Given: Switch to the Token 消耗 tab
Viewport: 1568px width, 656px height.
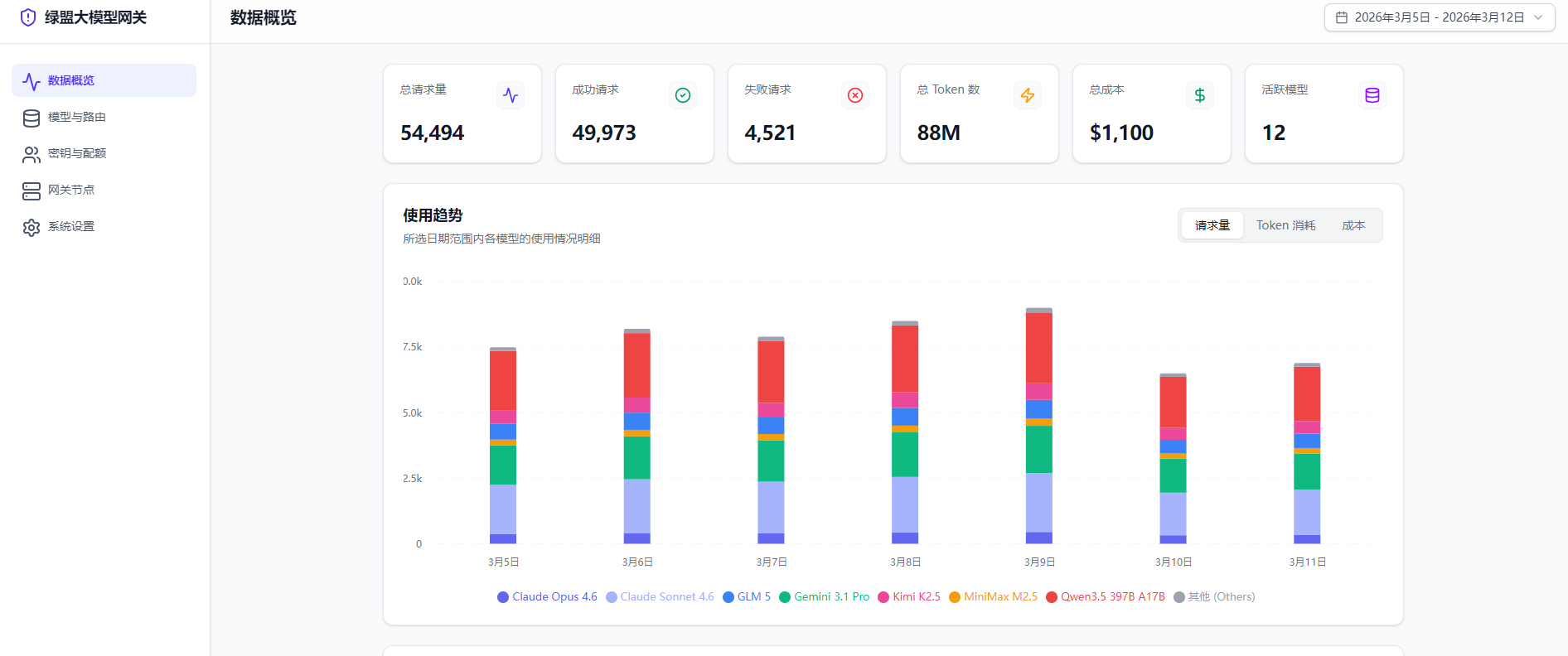Looking at the screenshot, I should coord(1285,225).
